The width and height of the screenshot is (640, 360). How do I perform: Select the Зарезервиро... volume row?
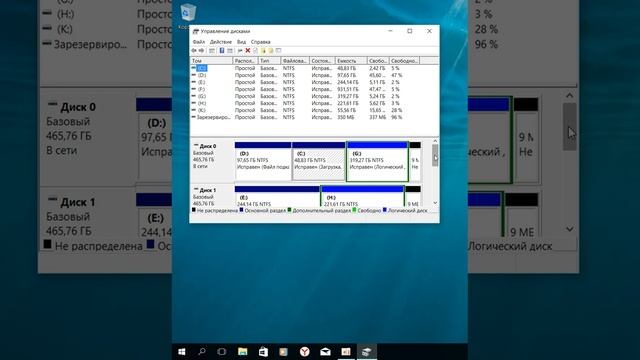click(x=213, y=117)
